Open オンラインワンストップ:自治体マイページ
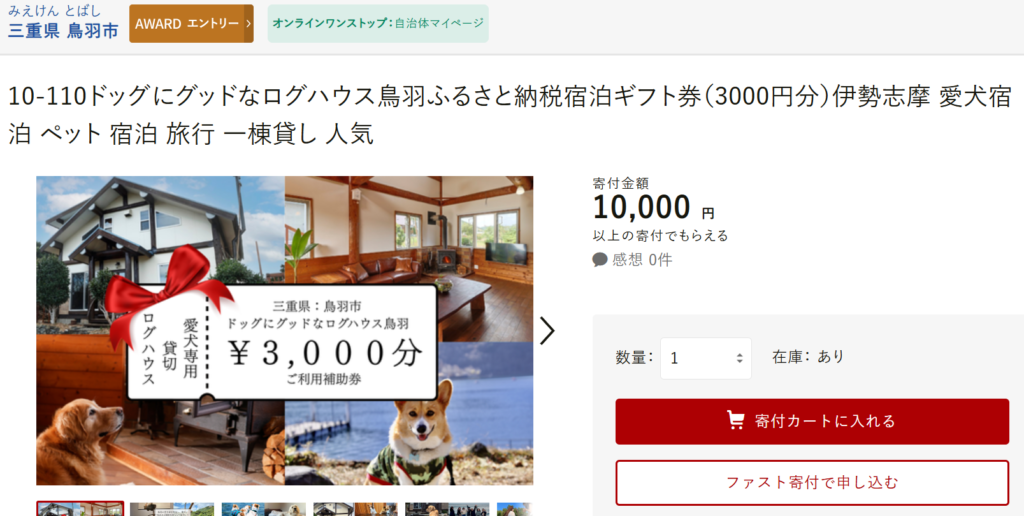This screenshot has width=1024, height=516. click(378, 24)
